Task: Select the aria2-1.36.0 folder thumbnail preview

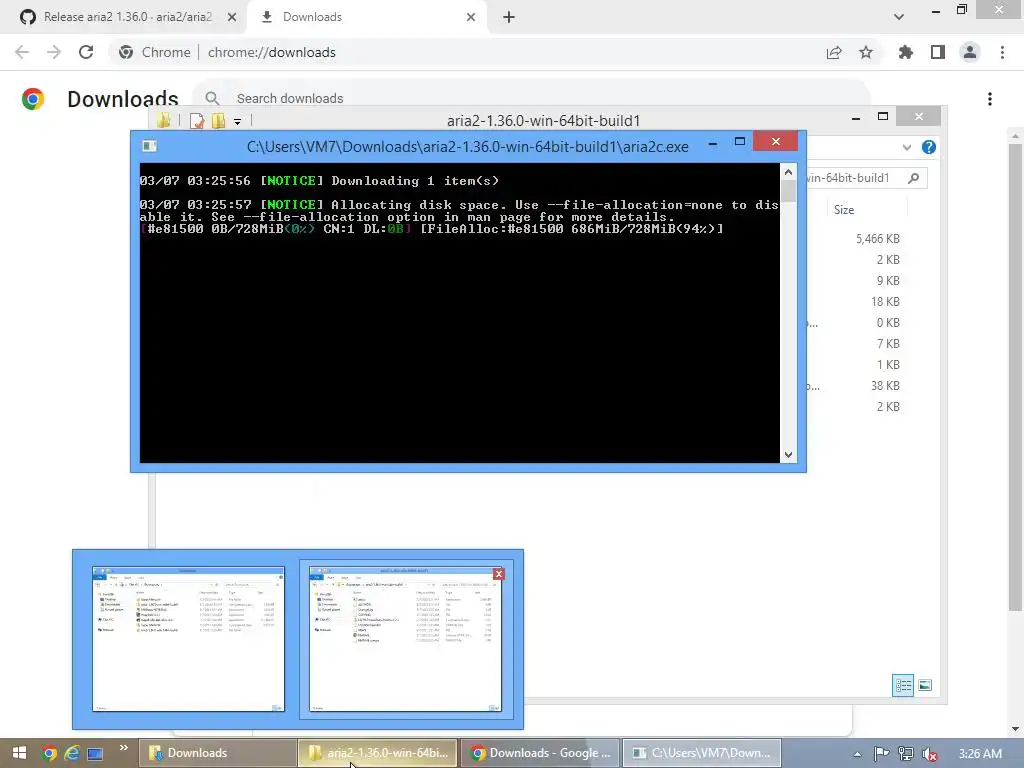Action: coord(405,639)
